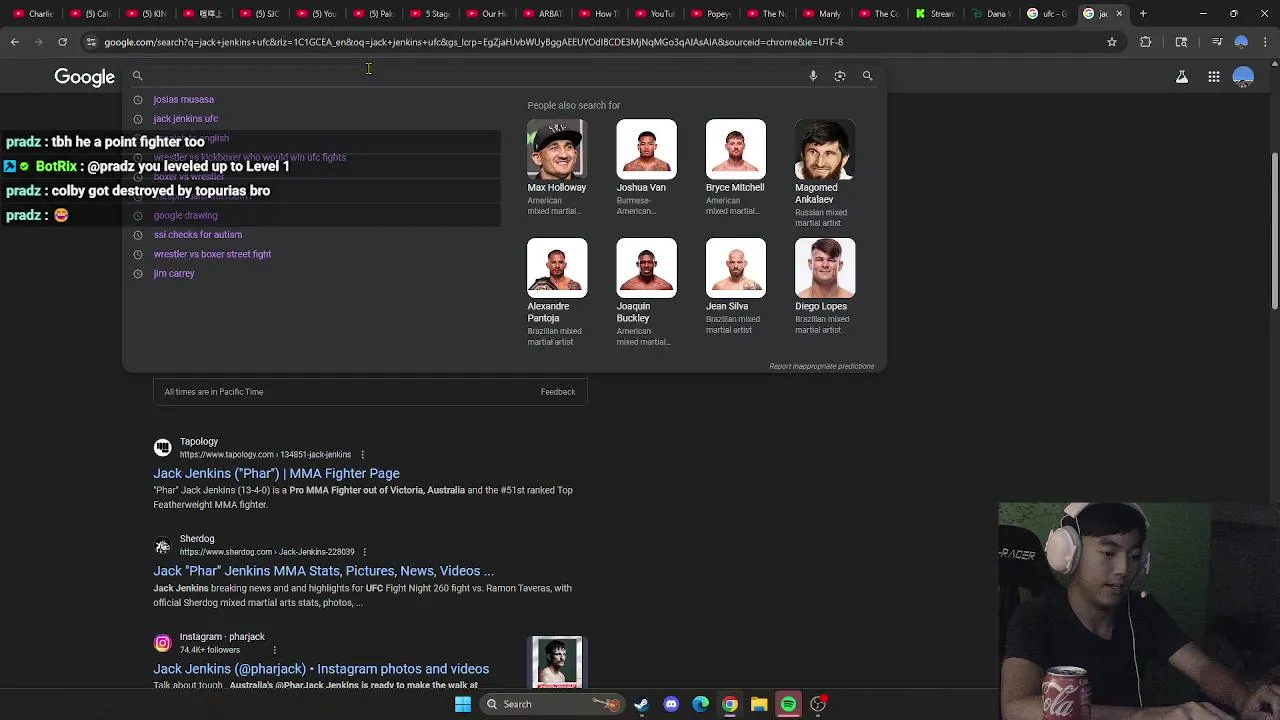The width and height of the screenshot is (1280, 720).
Task: Open the Instagram result options menu
Action: click(274, 650)
